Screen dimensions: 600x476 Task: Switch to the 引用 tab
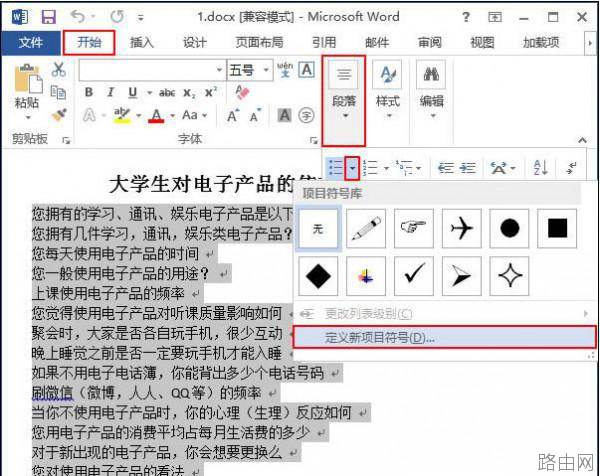324,42
